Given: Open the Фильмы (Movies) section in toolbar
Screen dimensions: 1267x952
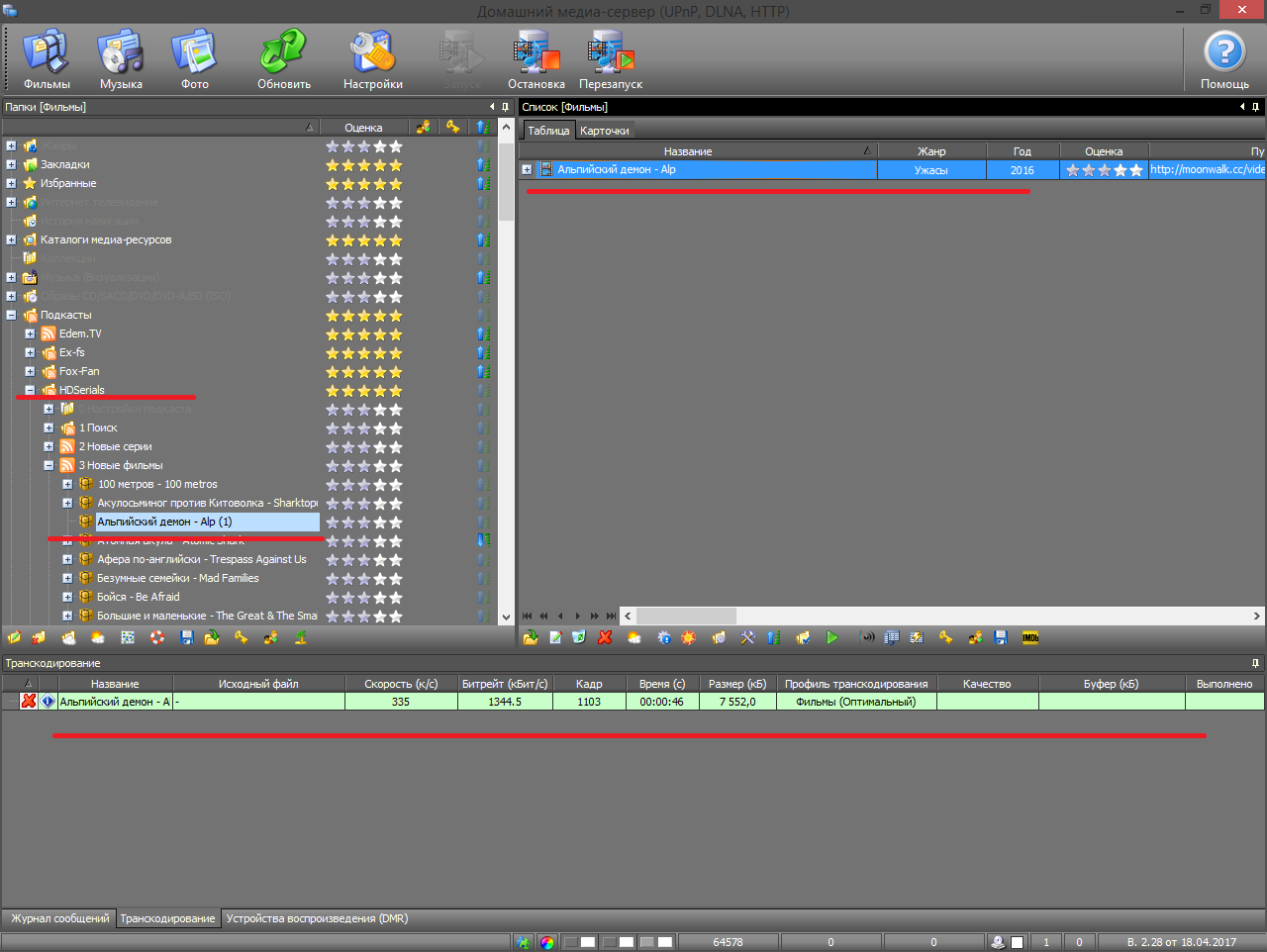Looking at the screenshot, I should click(x=47, y=59).
